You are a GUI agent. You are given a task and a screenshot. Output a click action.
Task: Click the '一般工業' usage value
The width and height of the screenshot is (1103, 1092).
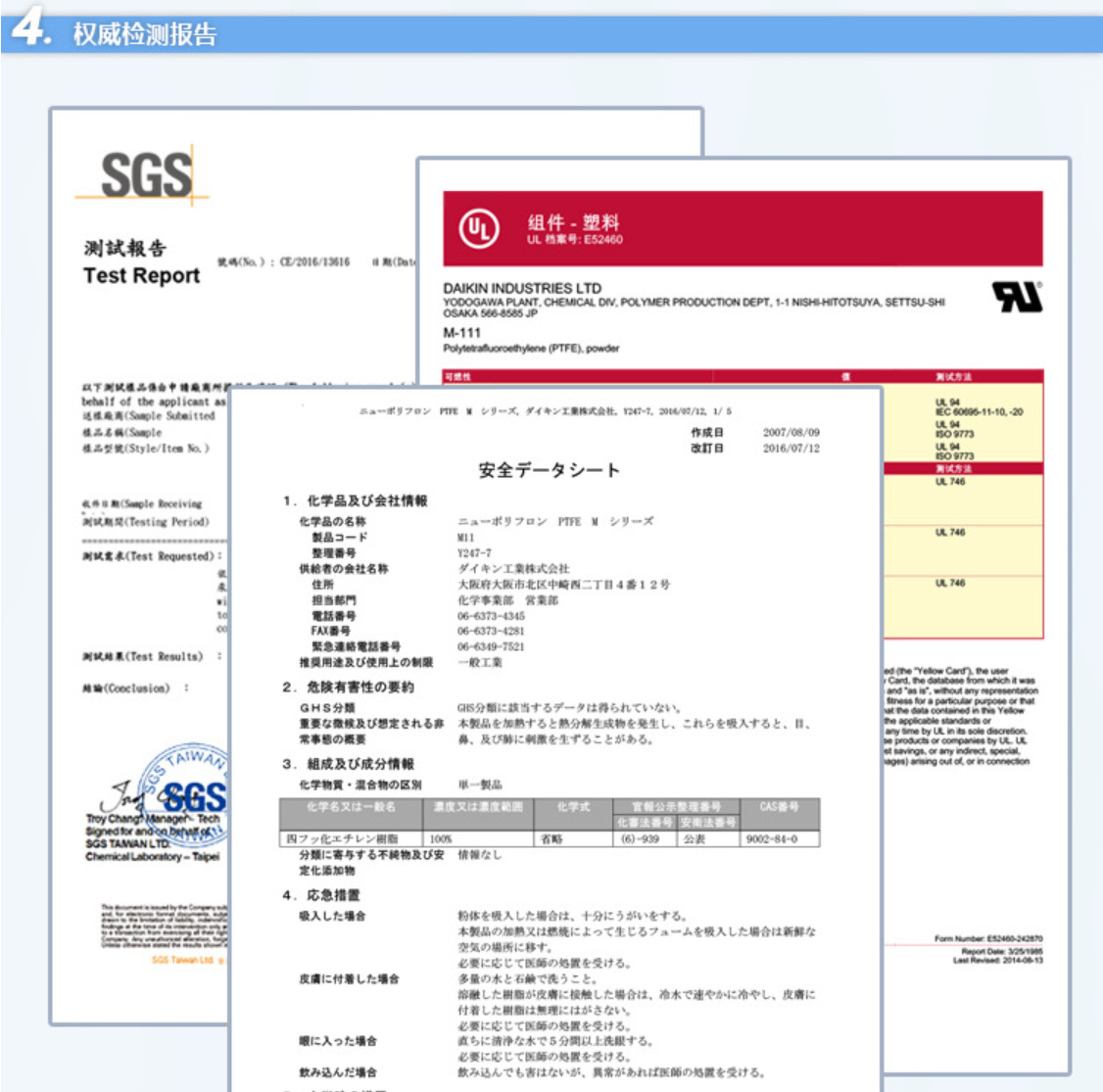click(x=480, y=662)
